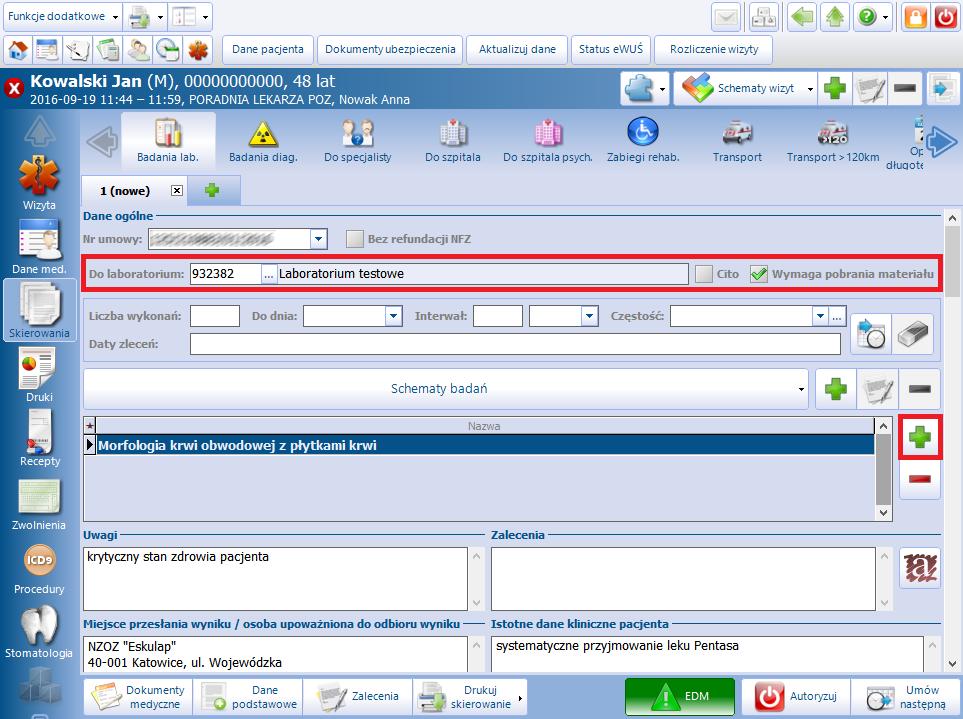Screen dimensions: 963x719
Task: Open Dokumenty medyczne
Action: (138, 697)
